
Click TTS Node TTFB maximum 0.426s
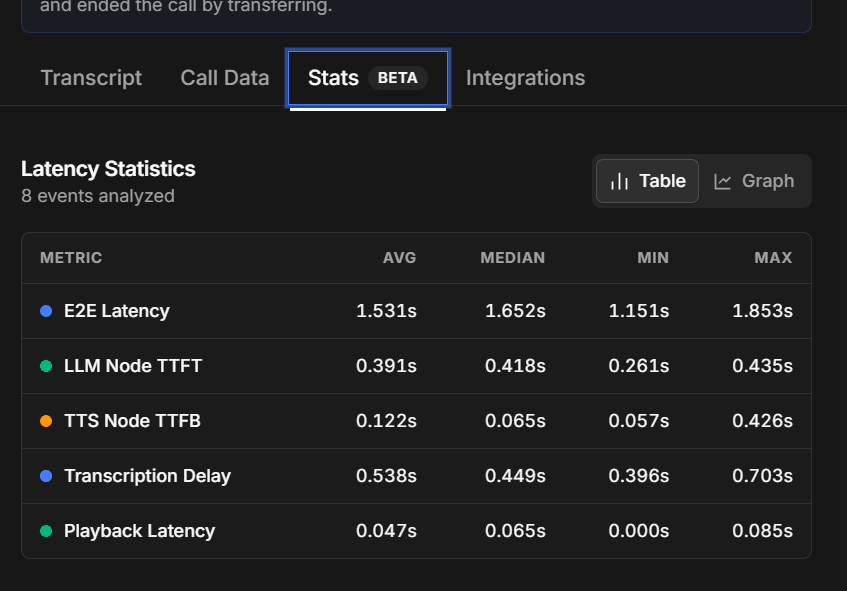[x=762, y=421]
